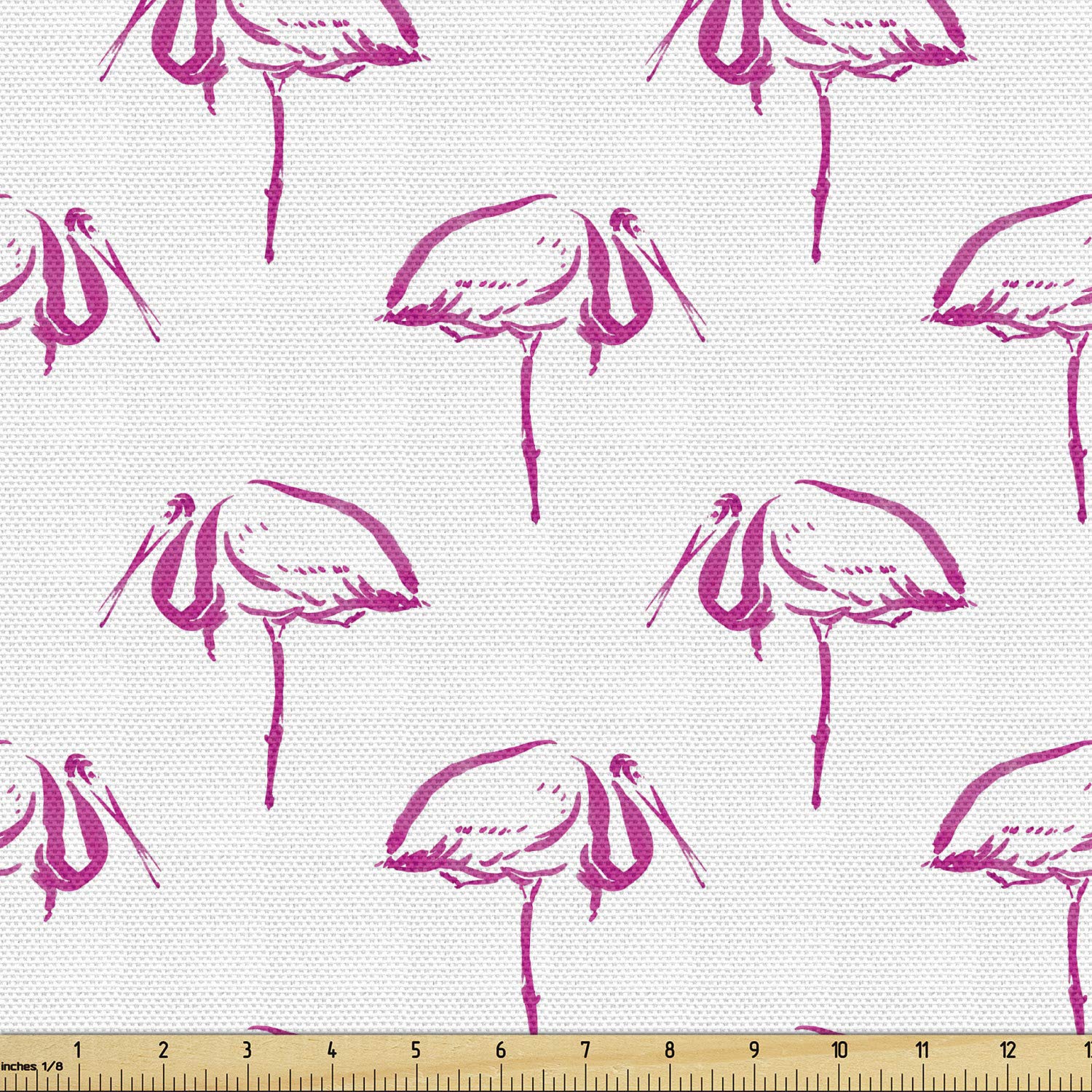Click the number 11 on the ruler
This screenshot has width=1092, height=1092.
(922, 1051)
